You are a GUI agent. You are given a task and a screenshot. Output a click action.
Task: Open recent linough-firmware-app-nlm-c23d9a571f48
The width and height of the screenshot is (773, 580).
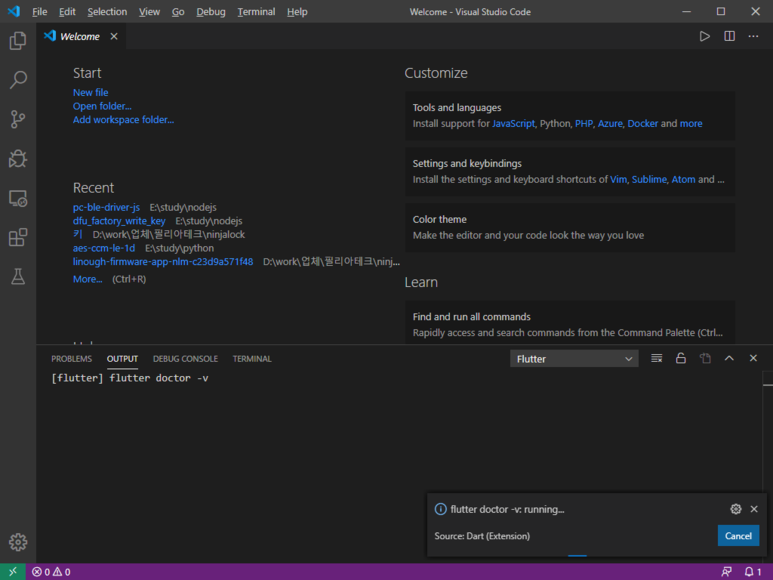[x=163, y=262]
